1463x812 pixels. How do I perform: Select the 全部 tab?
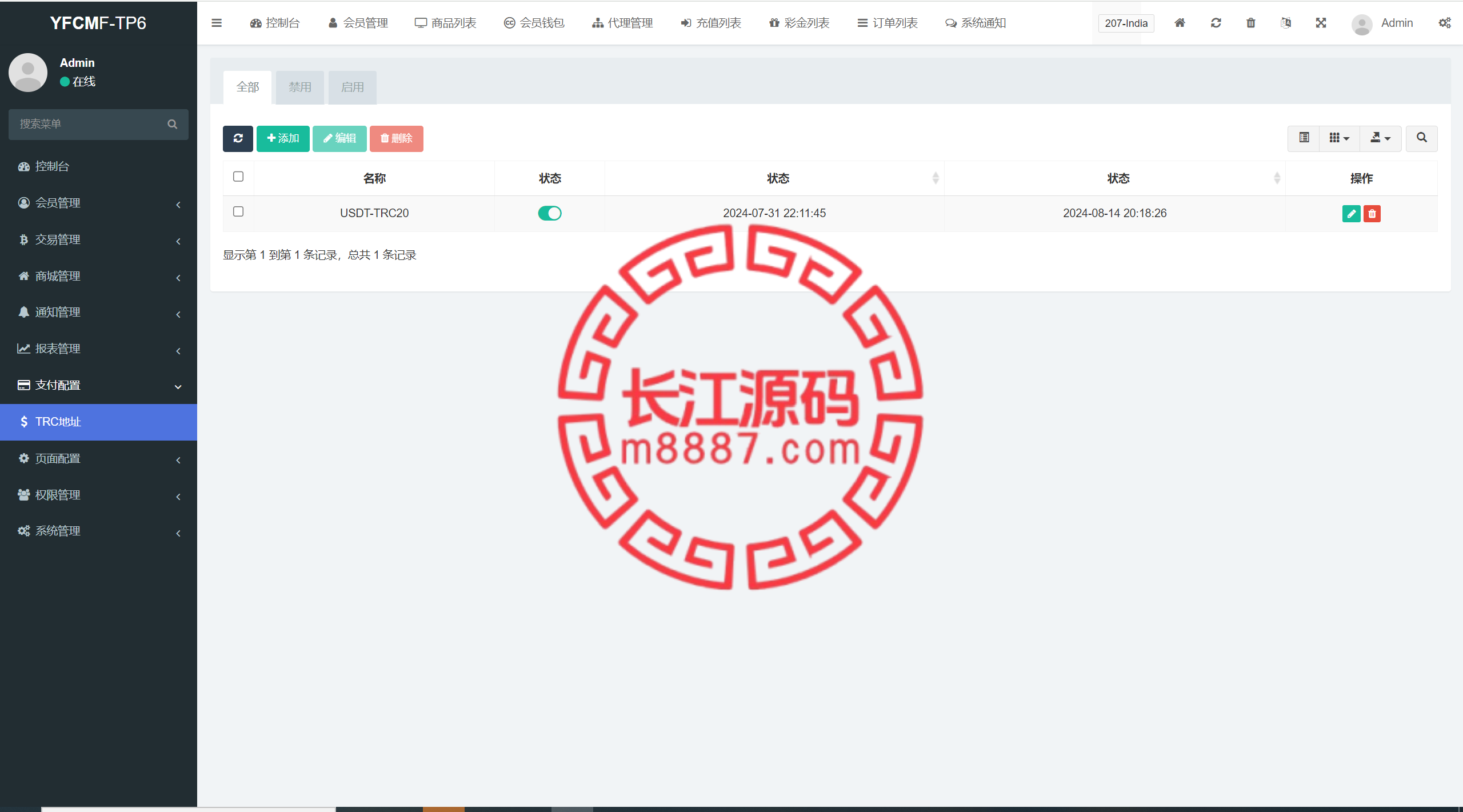247,87
